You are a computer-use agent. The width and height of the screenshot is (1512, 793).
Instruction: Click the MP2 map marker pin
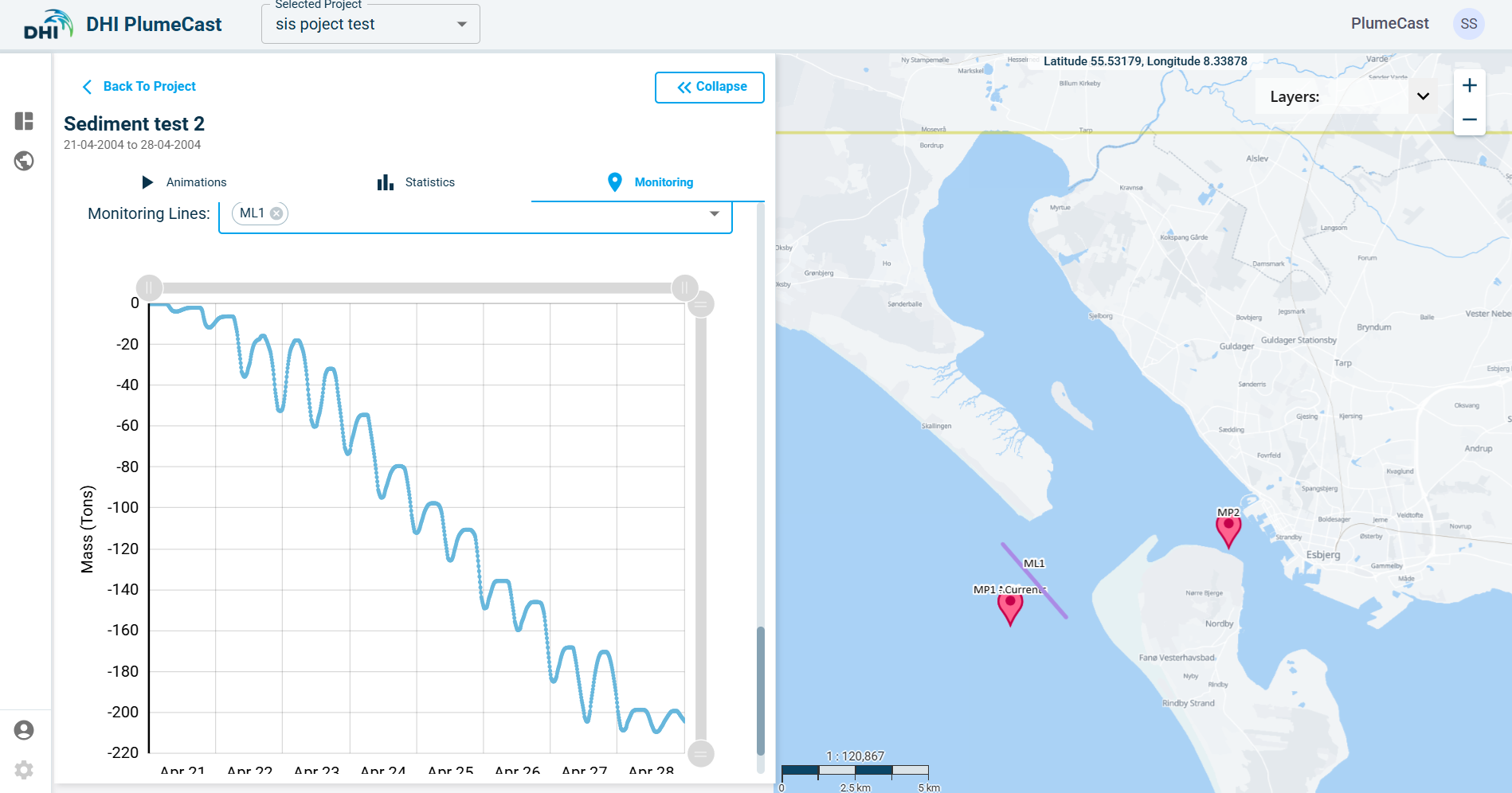click(x=1228, y=530)
